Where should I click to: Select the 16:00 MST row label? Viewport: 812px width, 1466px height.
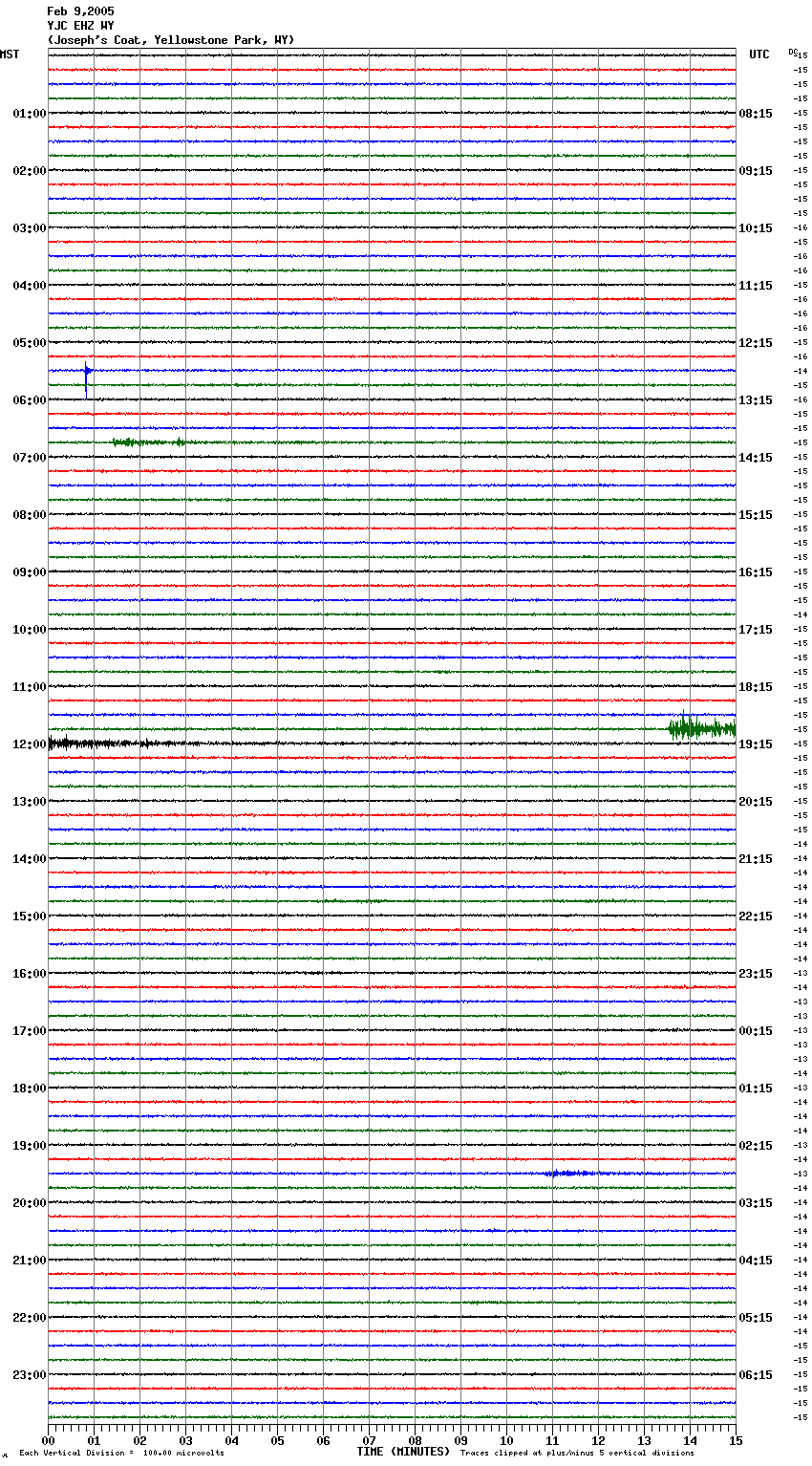(x=30, y=974)
